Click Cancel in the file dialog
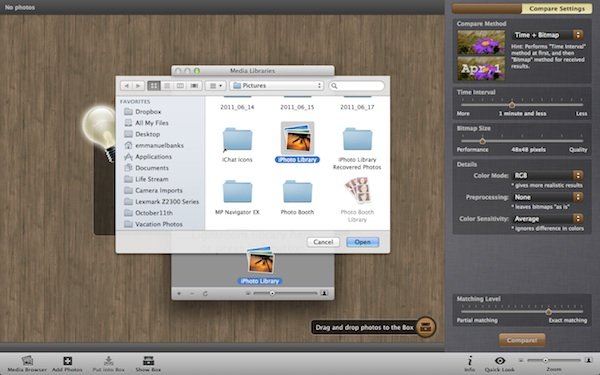The width and height of the screenshot is (600, 375). pos(323,242)
